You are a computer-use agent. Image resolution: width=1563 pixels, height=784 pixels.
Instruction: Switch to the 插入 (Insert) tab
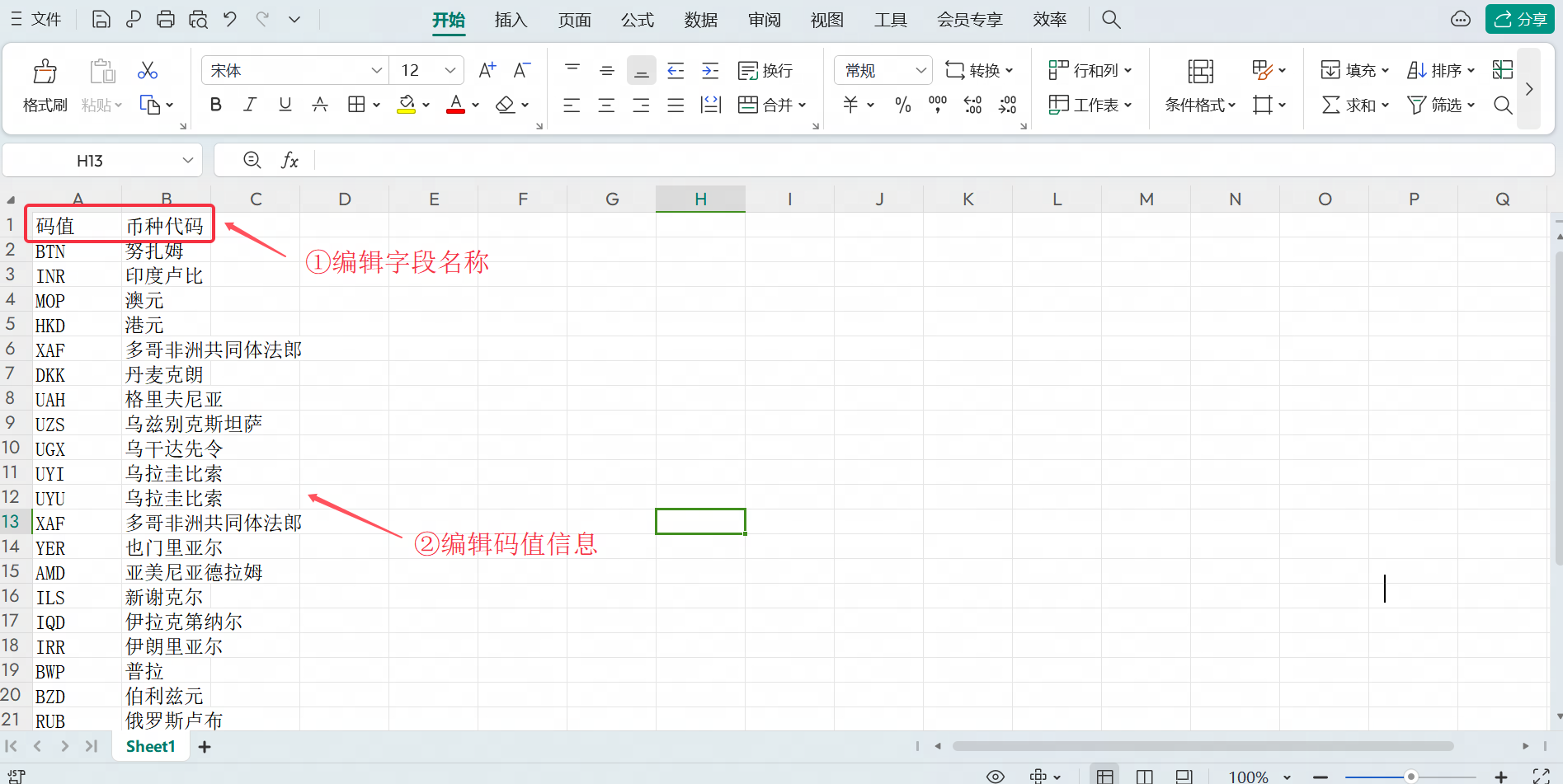511,20
